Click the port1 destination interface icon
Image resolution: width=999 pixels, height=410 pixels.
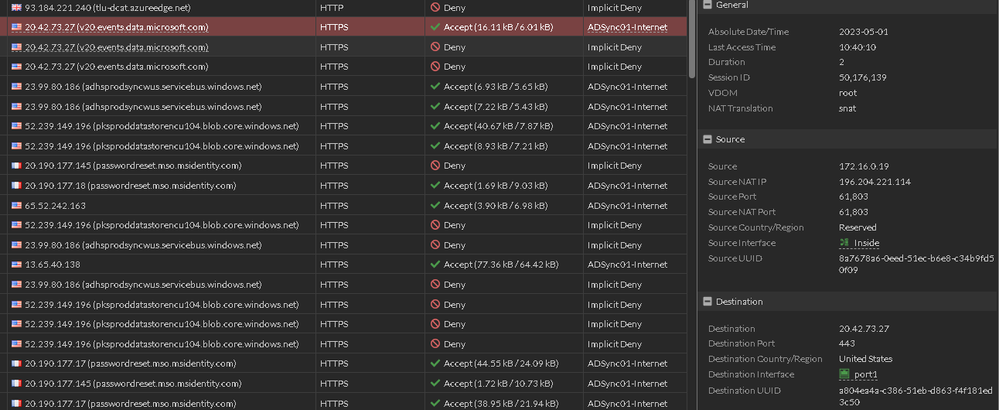pos(846,374)
